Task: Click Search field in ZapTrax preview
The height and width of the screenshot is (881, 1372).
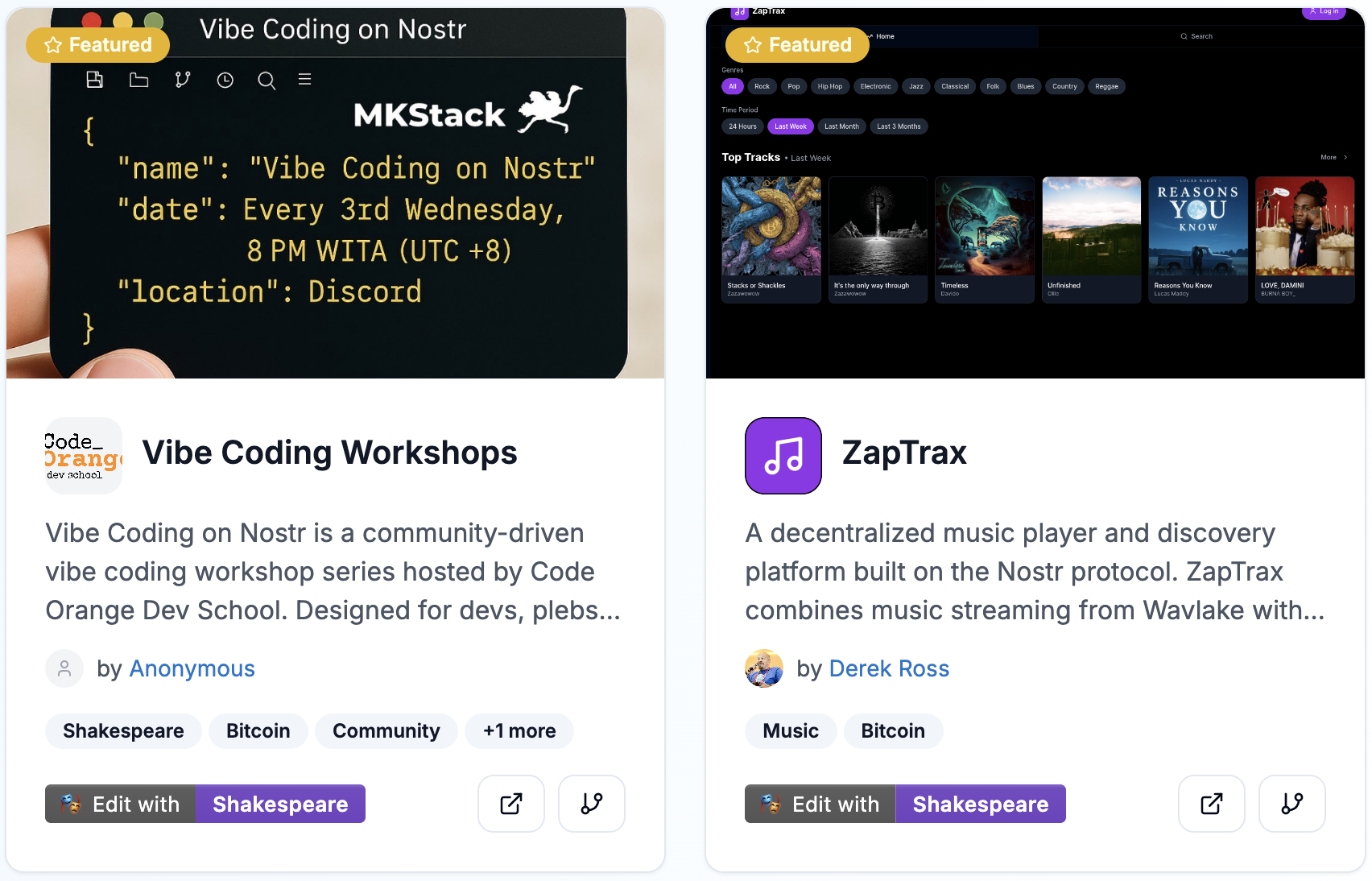Action: 1196,36
